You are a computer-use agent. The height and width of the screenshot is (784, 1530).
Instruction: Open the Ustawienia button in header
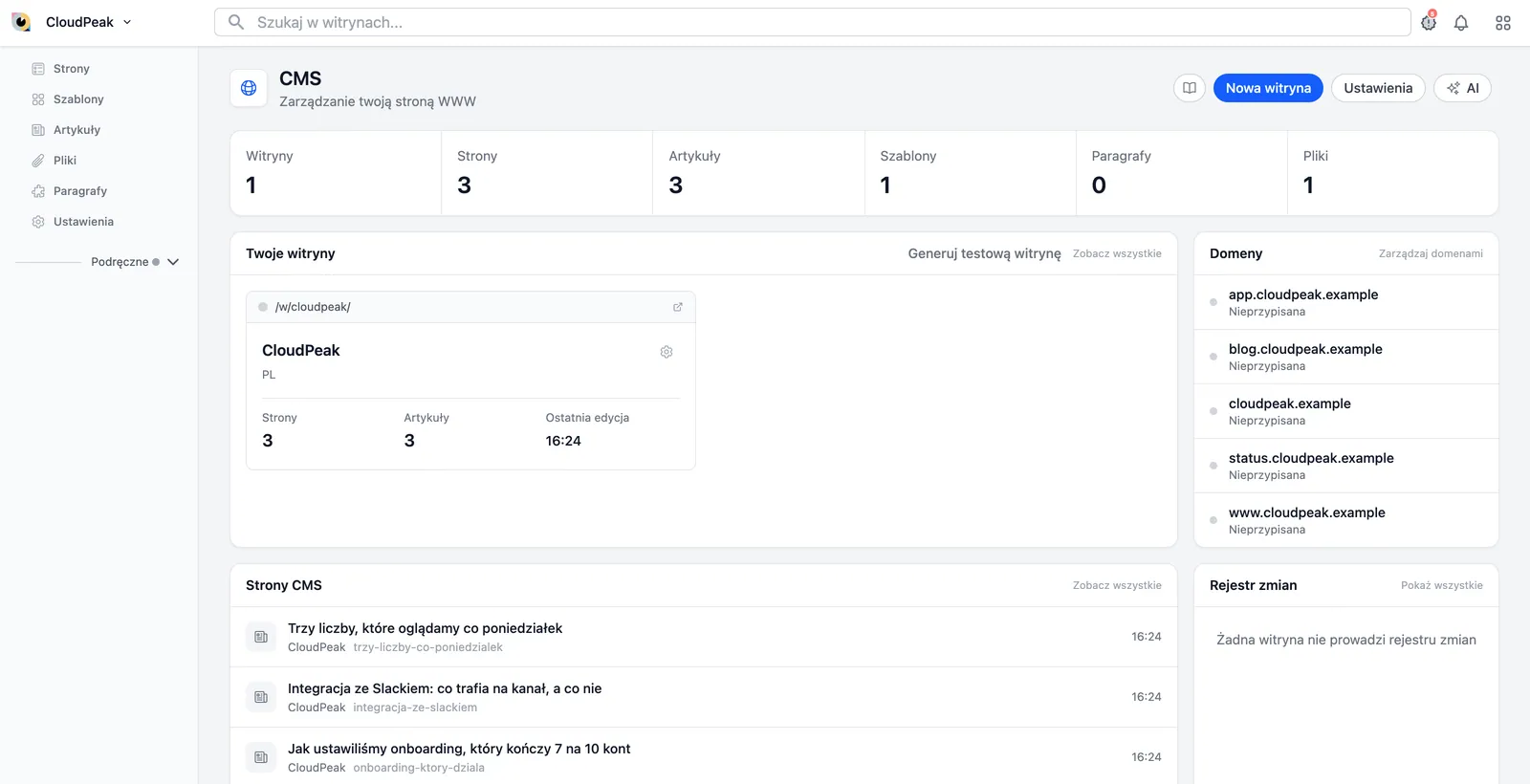click(1378, 88)
